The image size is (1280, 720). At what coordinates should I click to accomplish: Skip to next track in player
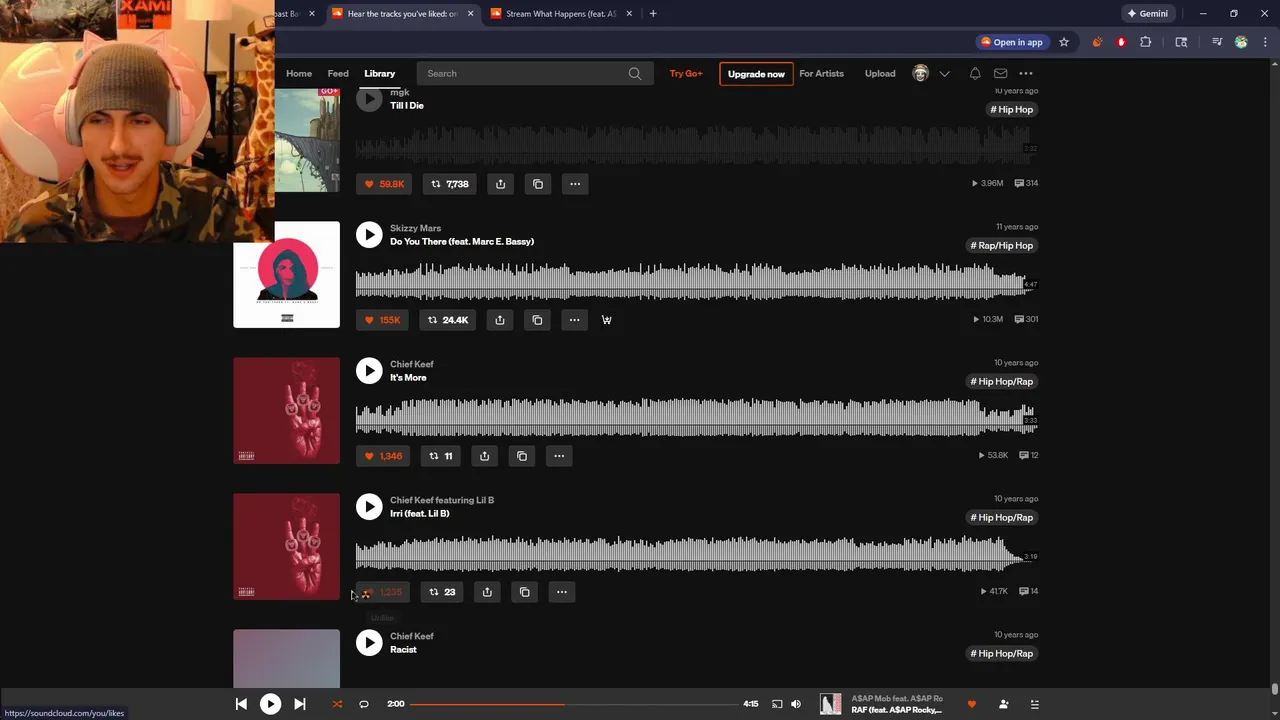point(300,704)
